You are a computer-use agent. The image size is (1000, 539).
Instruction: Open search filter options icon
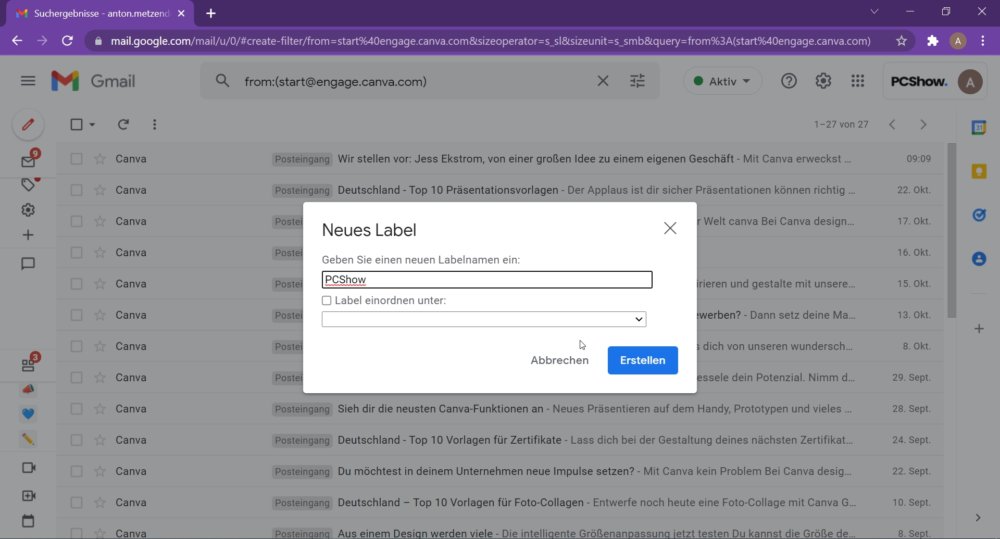pyautogui.click(x=637, y=81)
